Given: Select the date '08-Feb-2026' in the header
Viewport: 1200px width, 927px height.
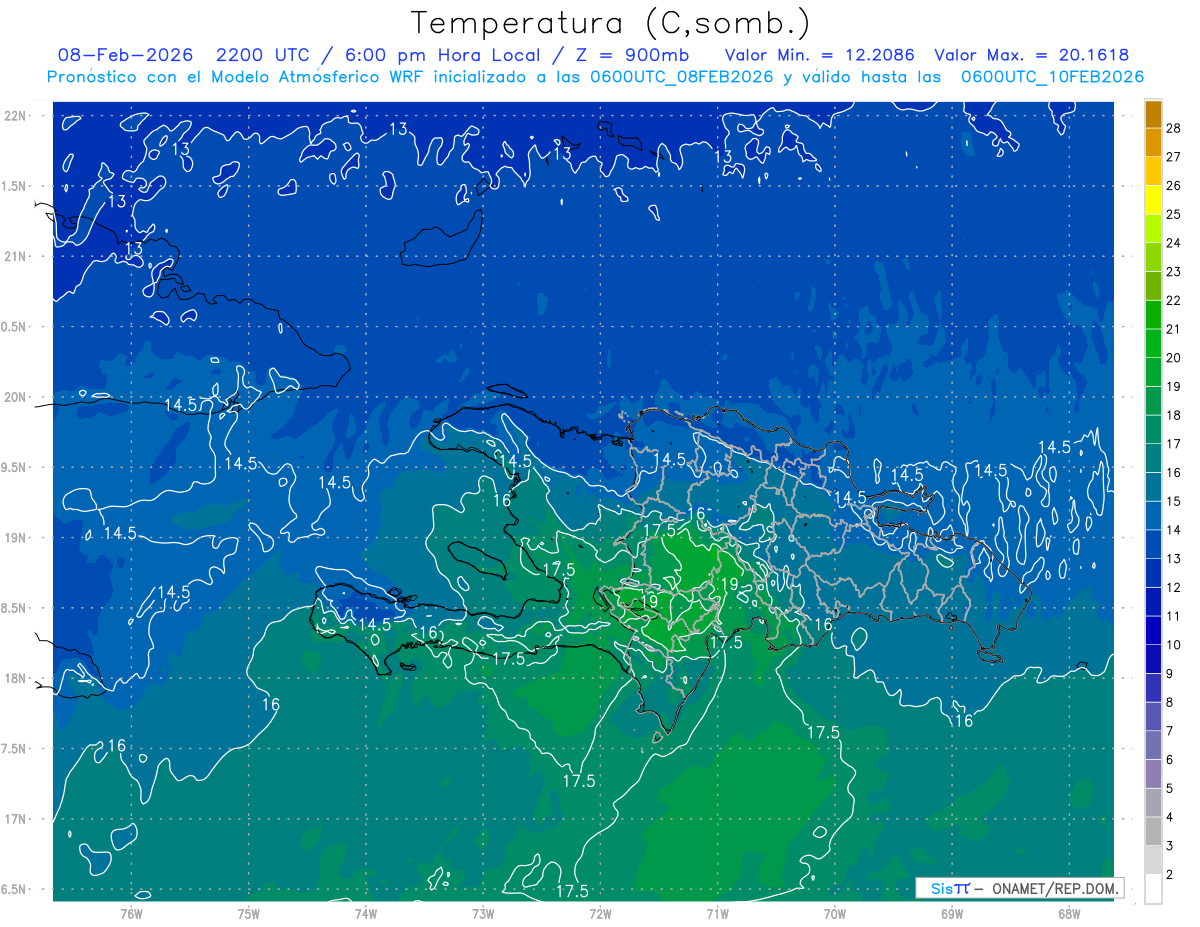Looking at the screenshot, I should [x=126, y=55].
